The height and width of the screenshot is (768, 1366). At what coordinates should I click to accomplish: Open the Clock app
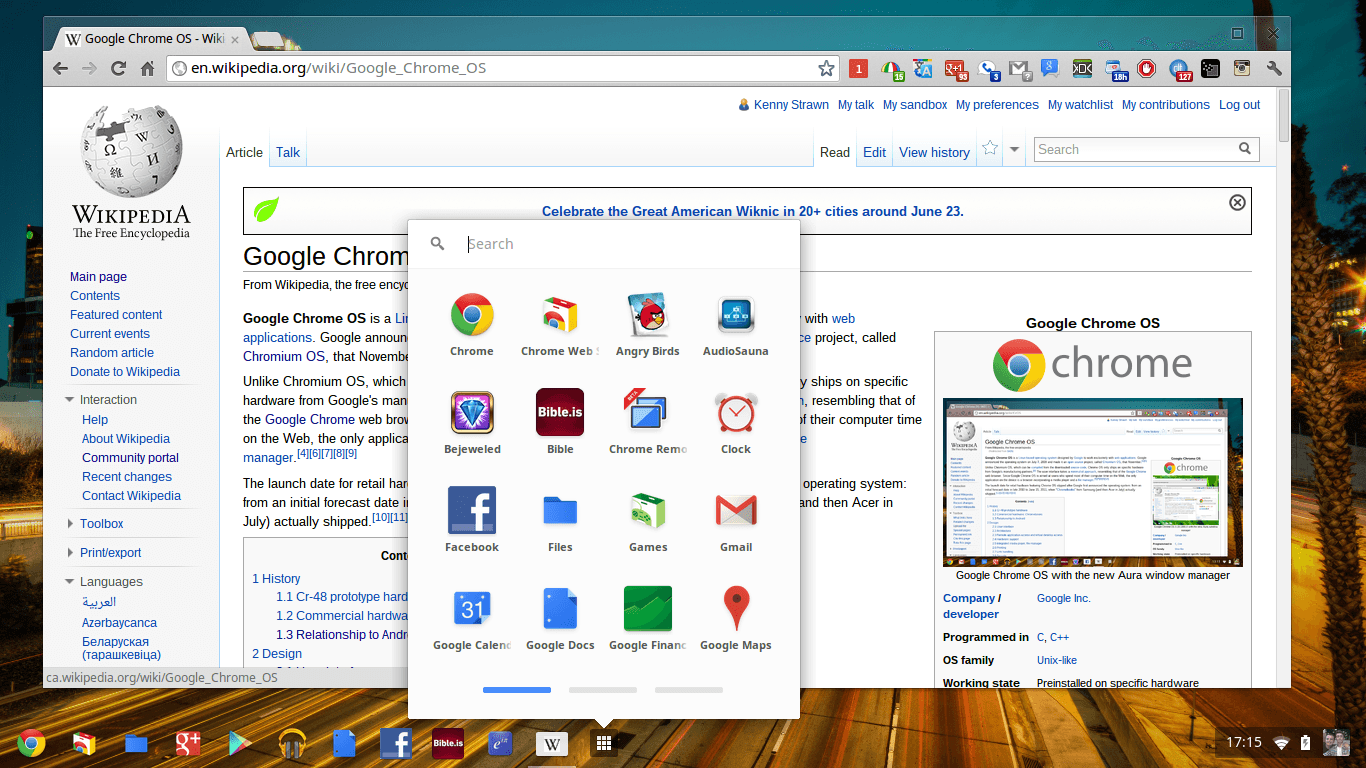(x=735, y=412)
